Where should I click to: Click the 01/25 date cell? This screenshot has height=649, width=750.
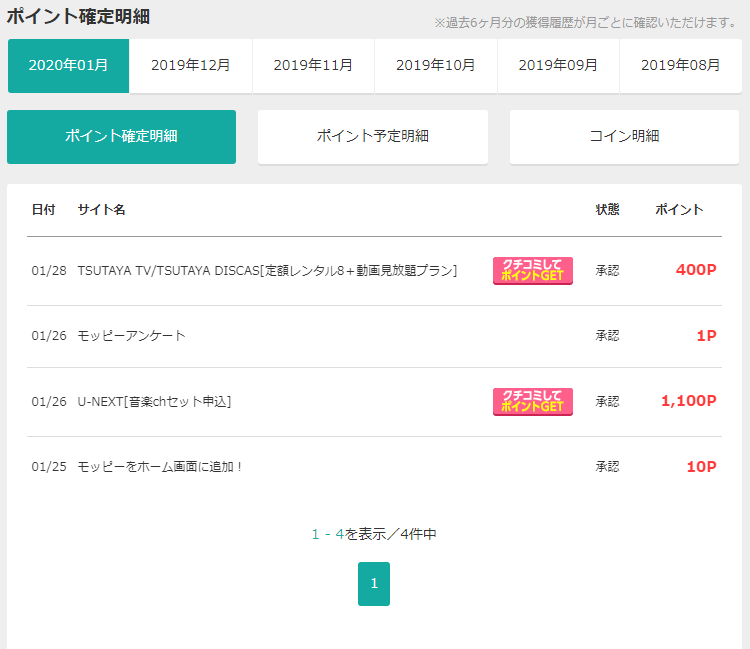click(49, 467)
